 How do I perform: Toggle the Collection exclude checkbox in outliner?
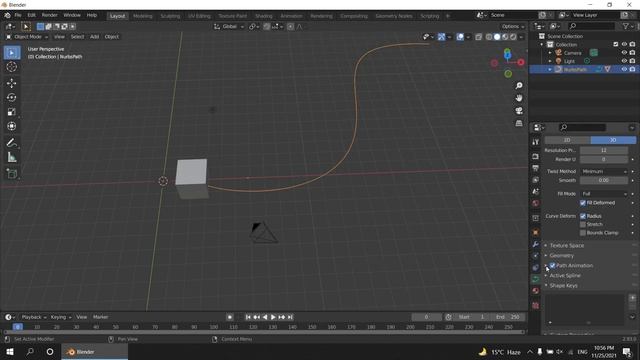click(616, 44)
